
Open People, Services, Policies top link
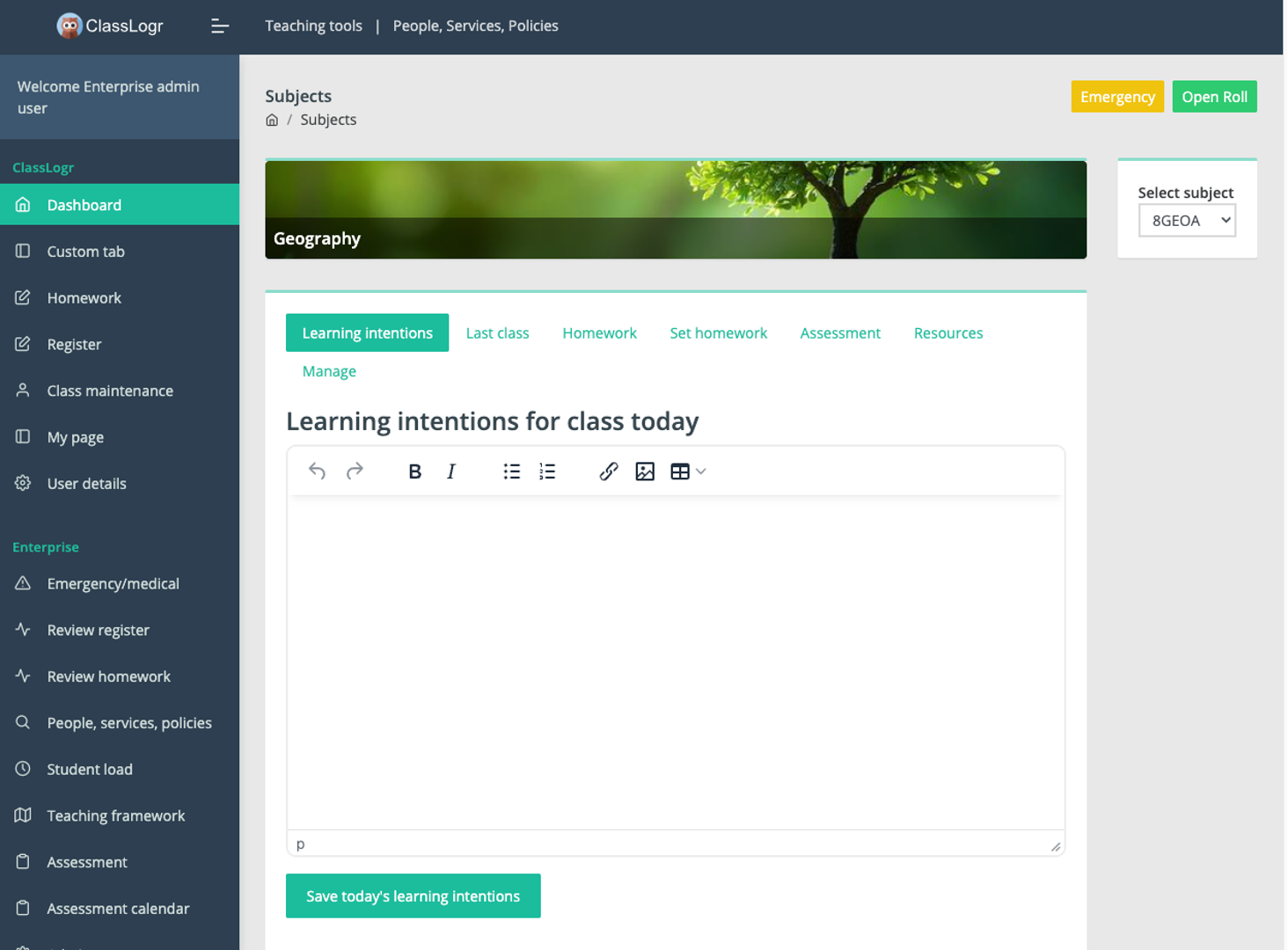pyautogui.click(x=475, y=26)
